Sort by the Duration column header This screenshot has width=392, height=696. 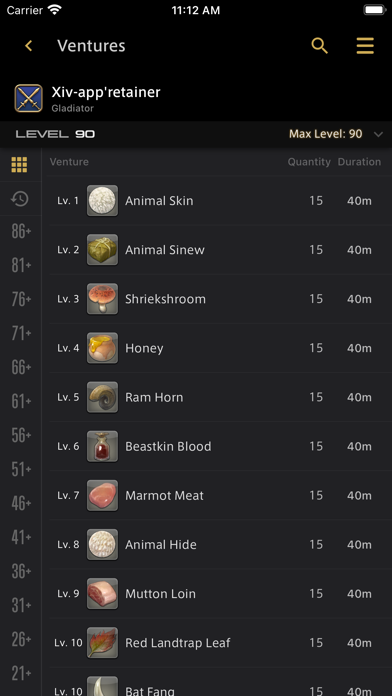pos(359,162)
